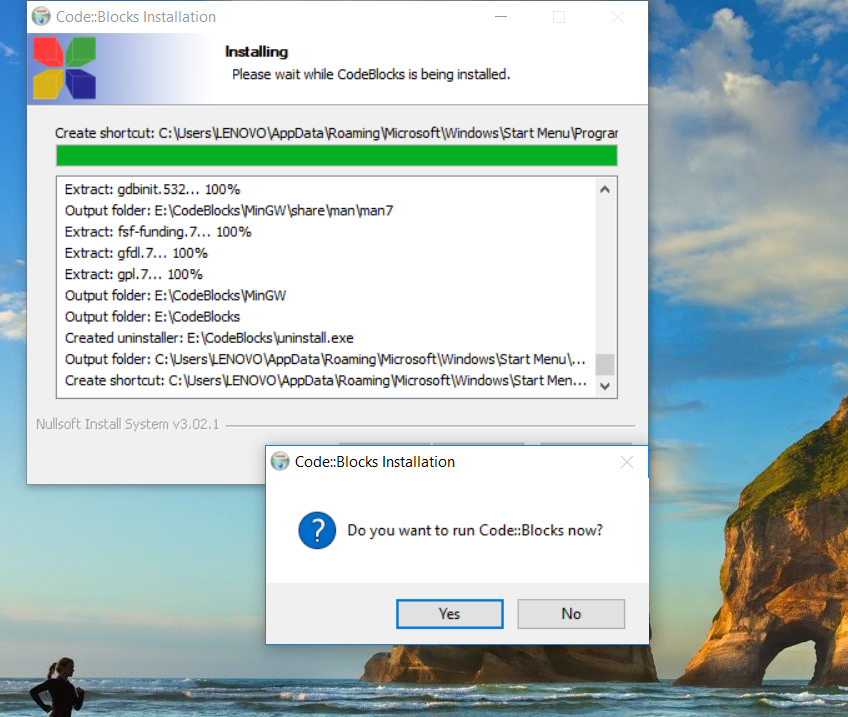Select log line 'Output folder: E:\CodeBlocks'
Viewport: 848px width, 717px height.
[x=153, y=317]
